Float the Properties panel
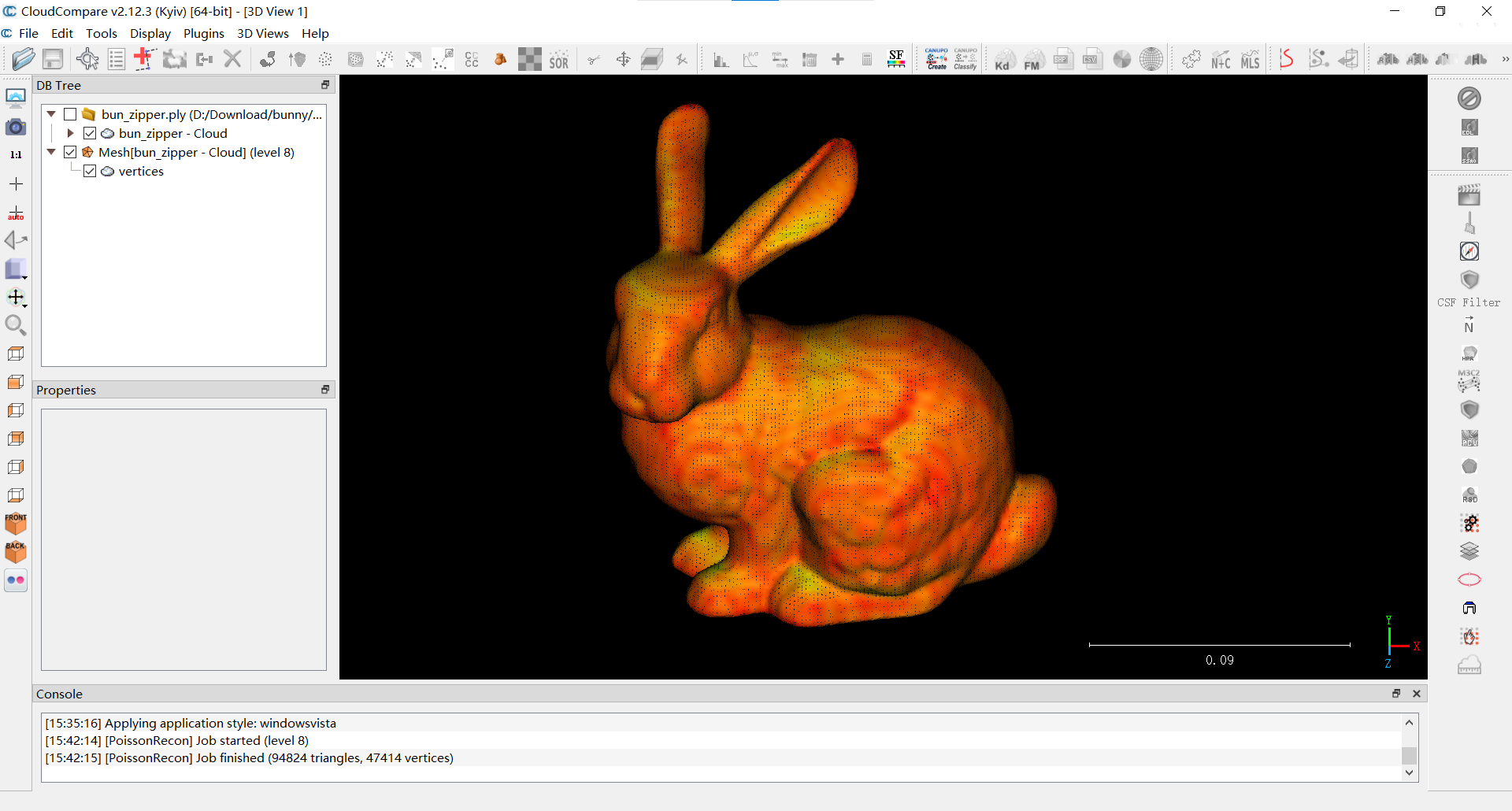Viewport: 1512px width, 811px height. pyautogui.click(x=325, y=390)
